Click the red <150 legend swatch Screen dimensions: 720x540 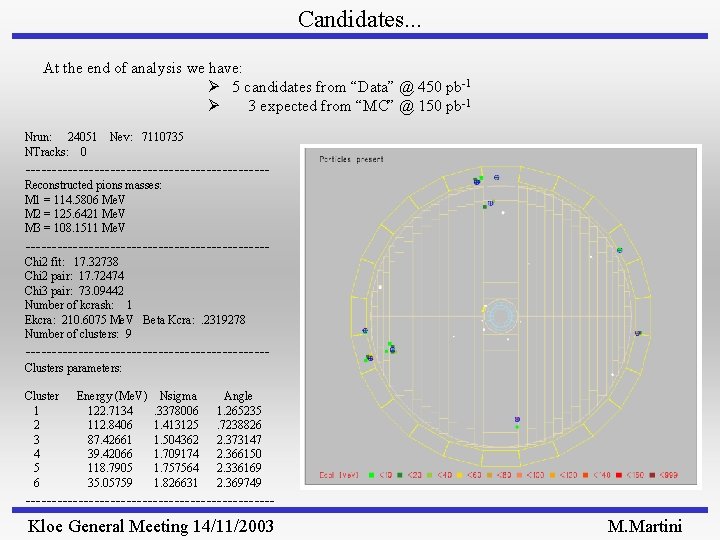[619, 475]
